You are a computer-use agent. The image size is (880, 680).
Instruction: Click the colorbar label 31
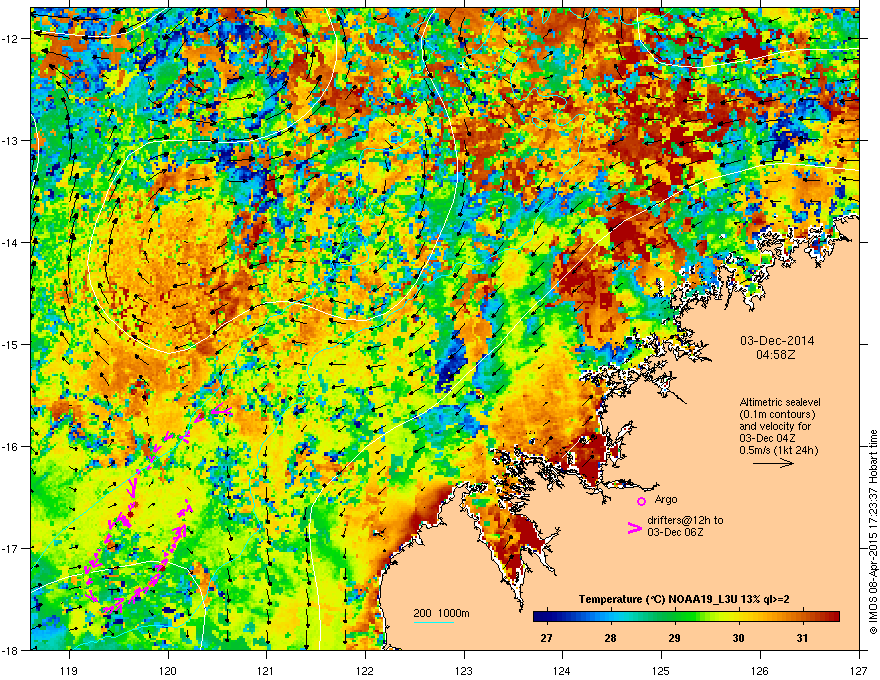click(x=803, y=638)
